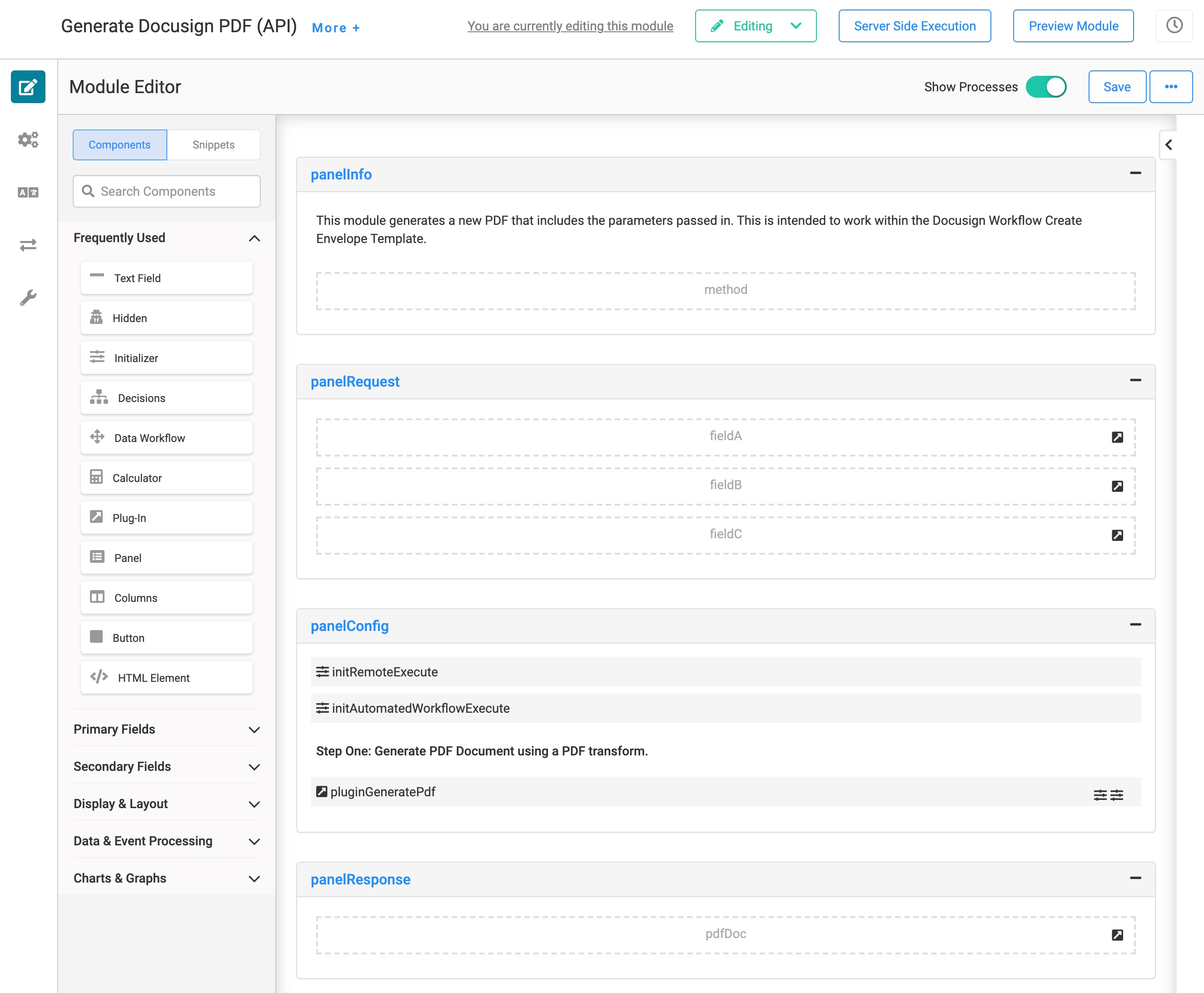Image resolution: width=1204 pixels, height=993 pixels.
Task: Collapse the panelConfig panel
Action: tap(1135, 625)
